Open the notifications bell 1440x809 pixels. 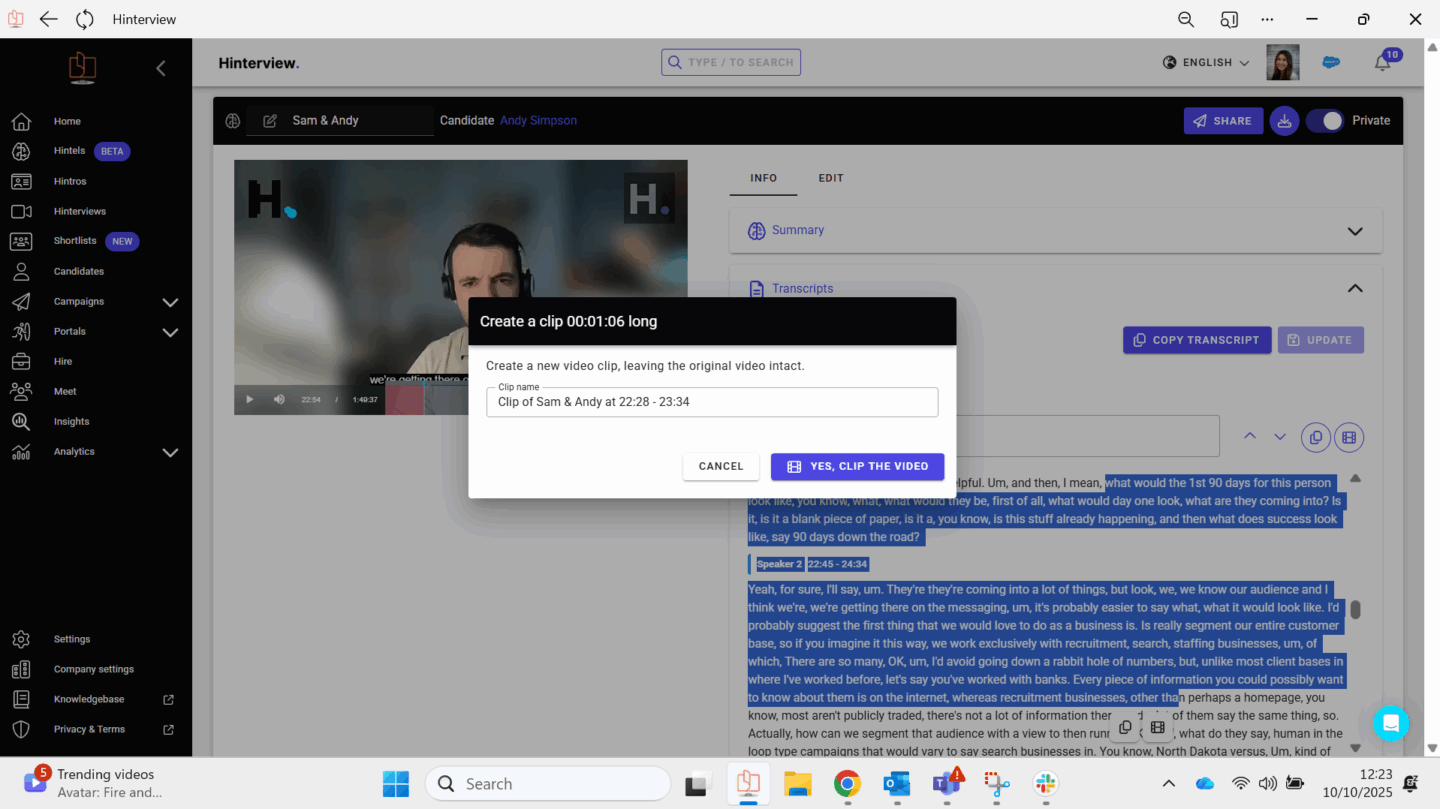1382,63
